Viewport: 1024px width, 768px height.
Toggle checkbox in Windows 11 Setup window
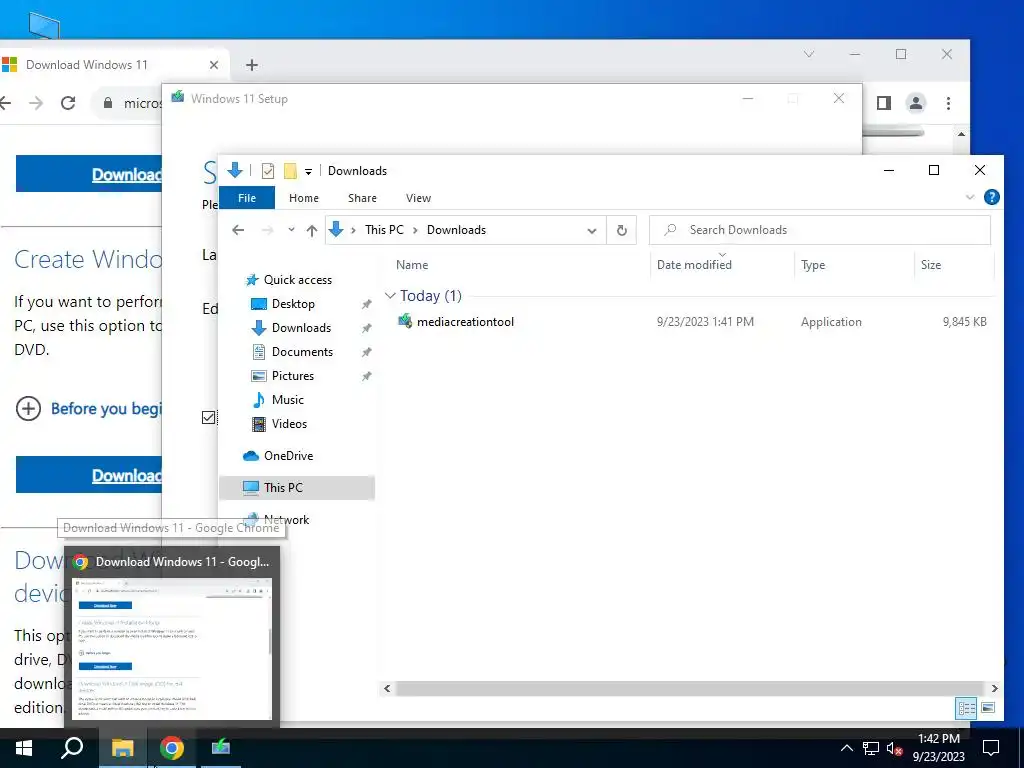pyautogui.click(x=209, y=417)
